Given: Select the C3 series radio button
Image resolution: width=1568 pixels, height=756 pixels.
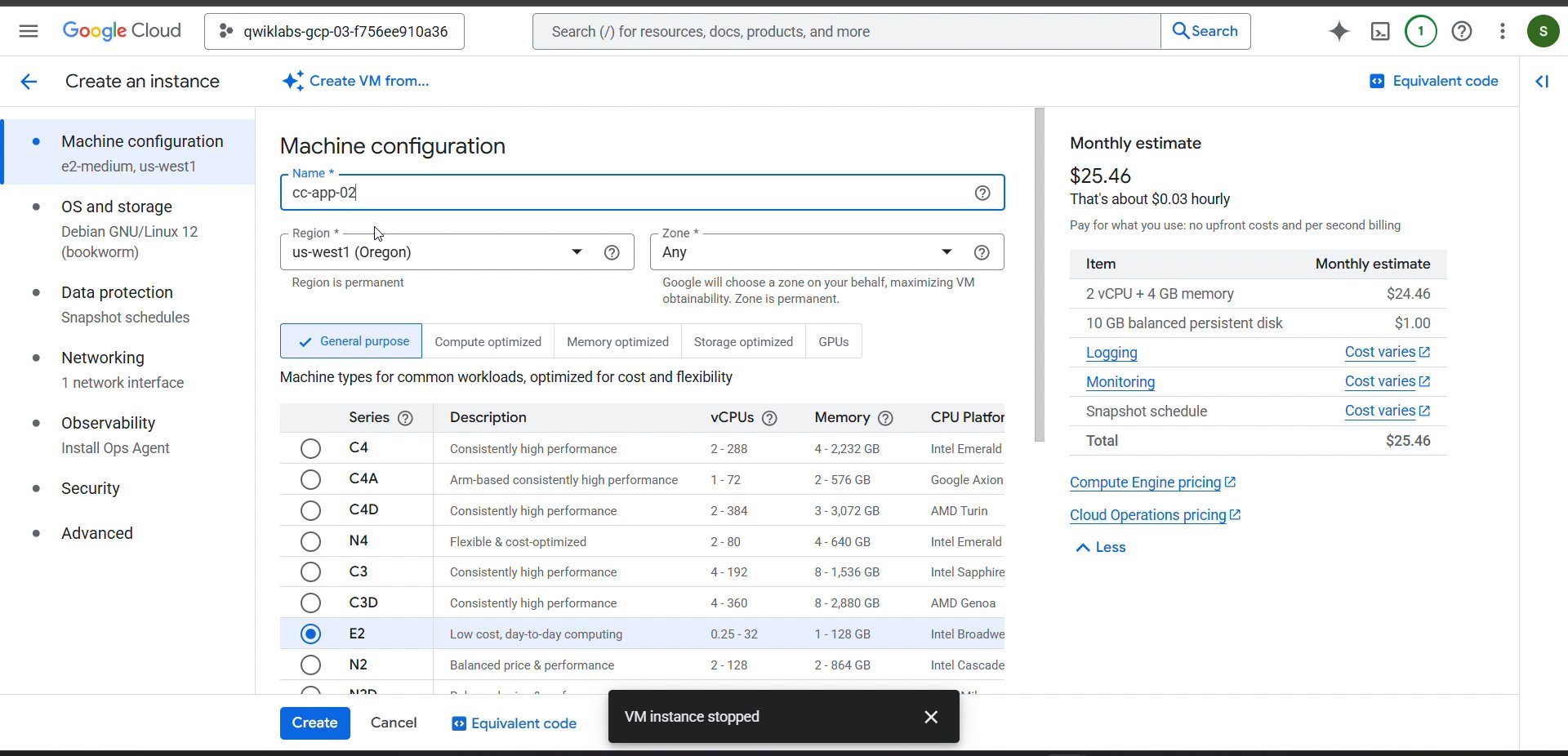Looking at the screenshot, I should [310, 571].
